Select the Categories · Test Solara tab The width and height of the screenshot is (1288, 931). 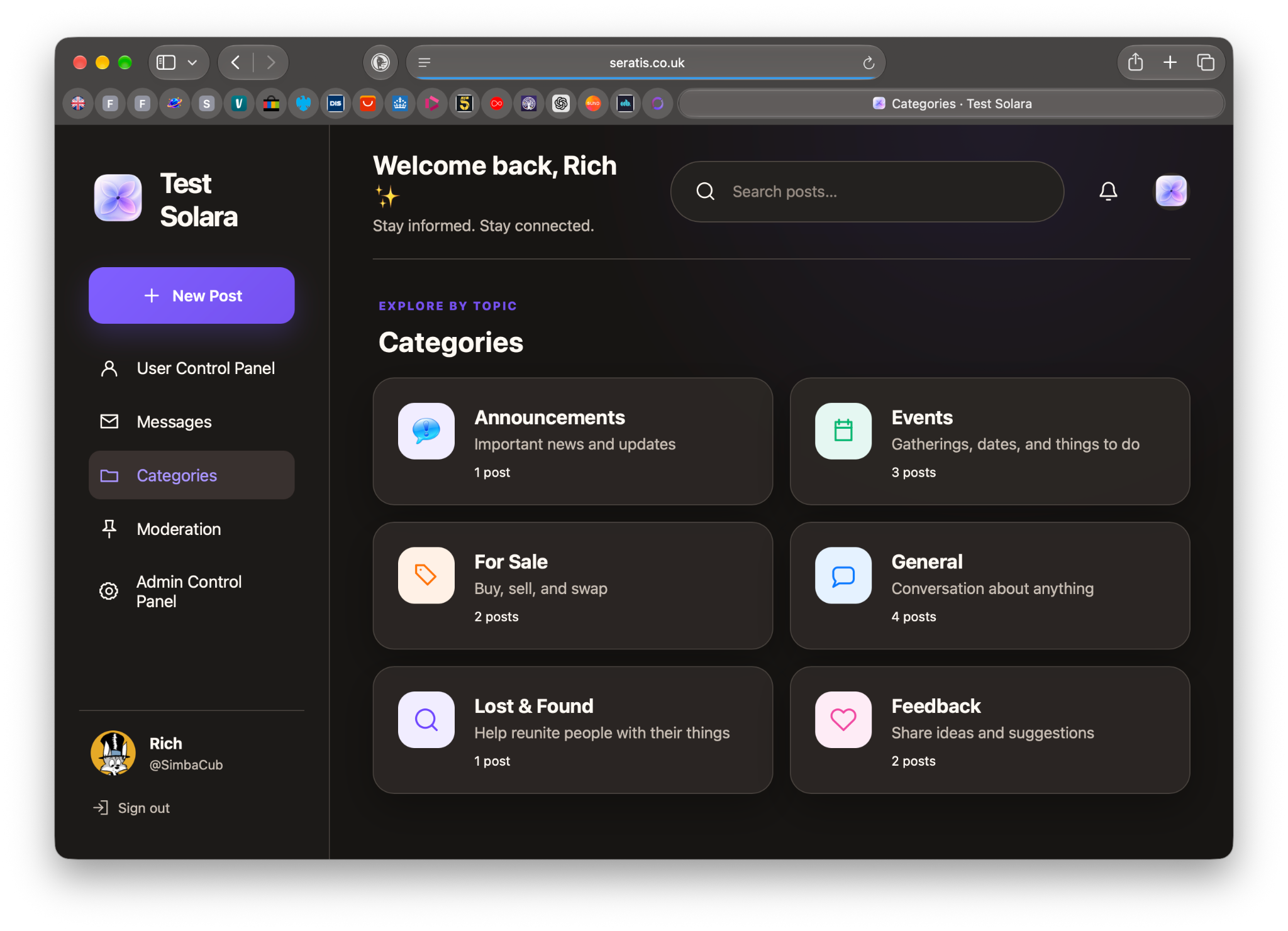click(952, 103)
